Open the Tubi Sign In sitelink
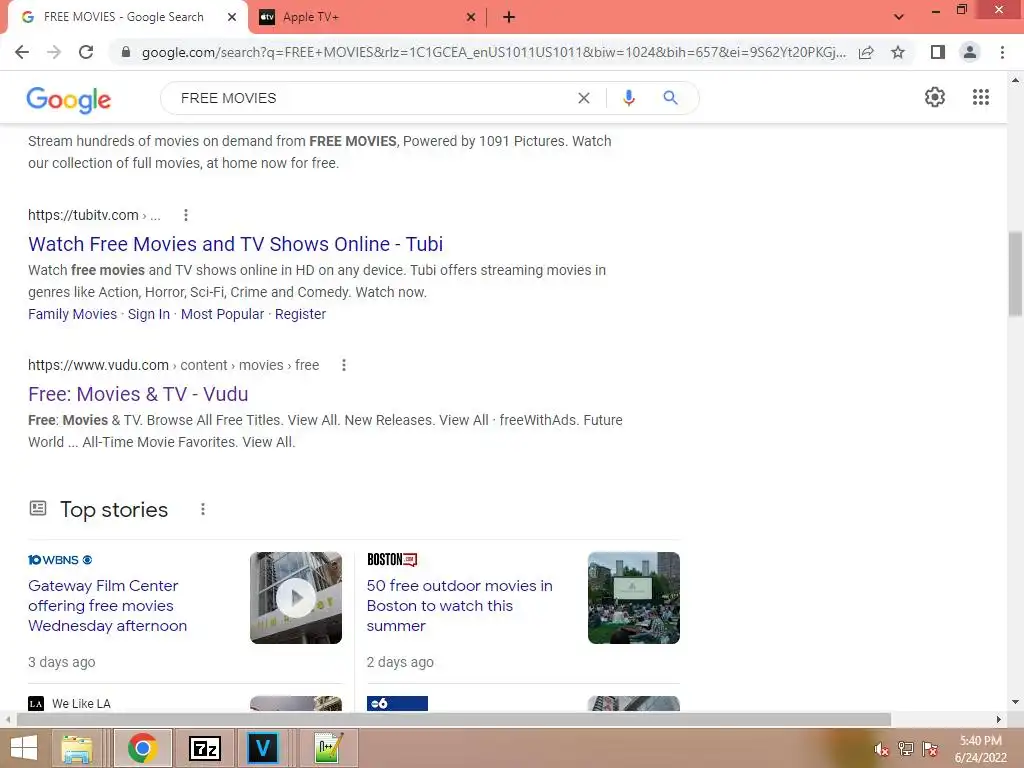Screen dimensions: 1024x768 click(149, 314)
